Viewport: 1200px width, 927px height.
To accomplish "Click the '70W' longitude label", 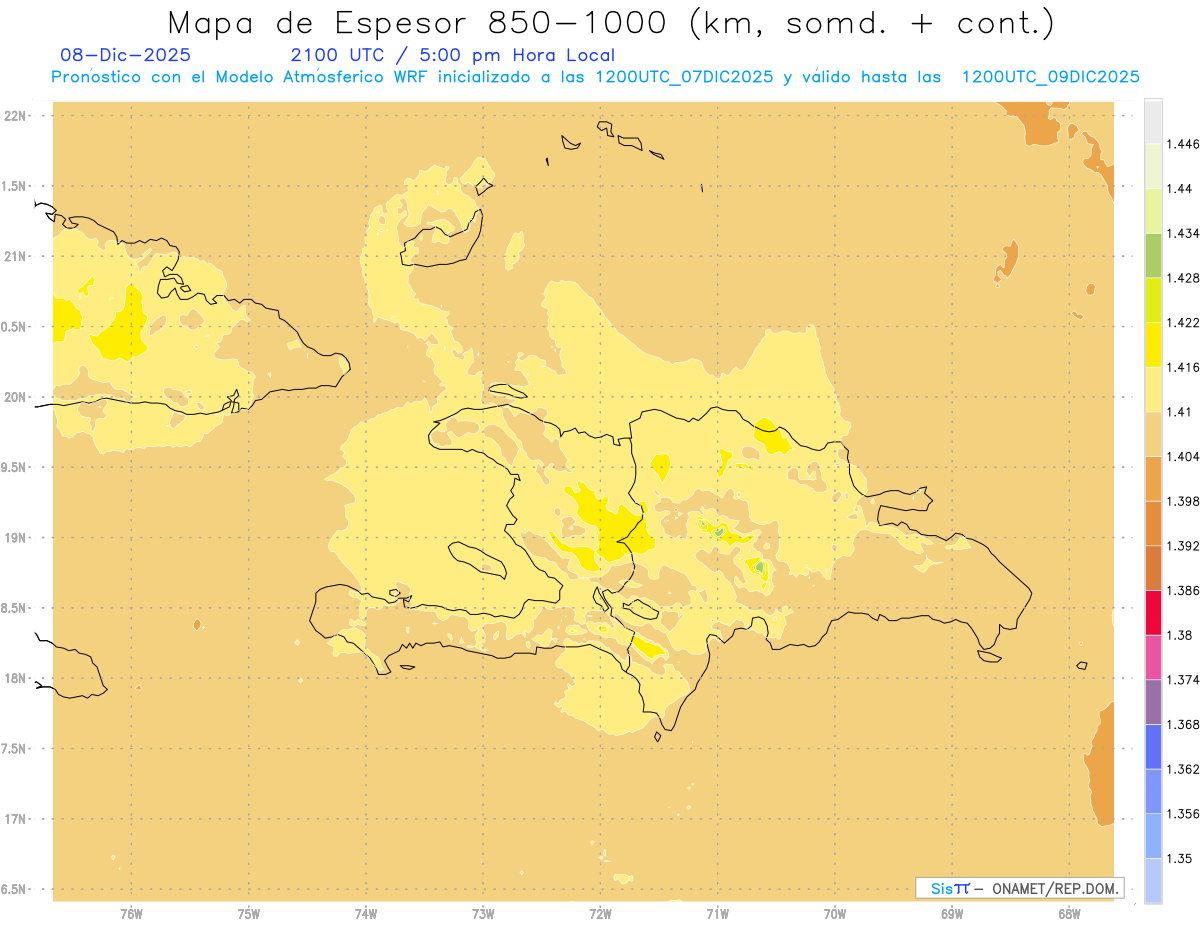I will [x=834, y=914].
